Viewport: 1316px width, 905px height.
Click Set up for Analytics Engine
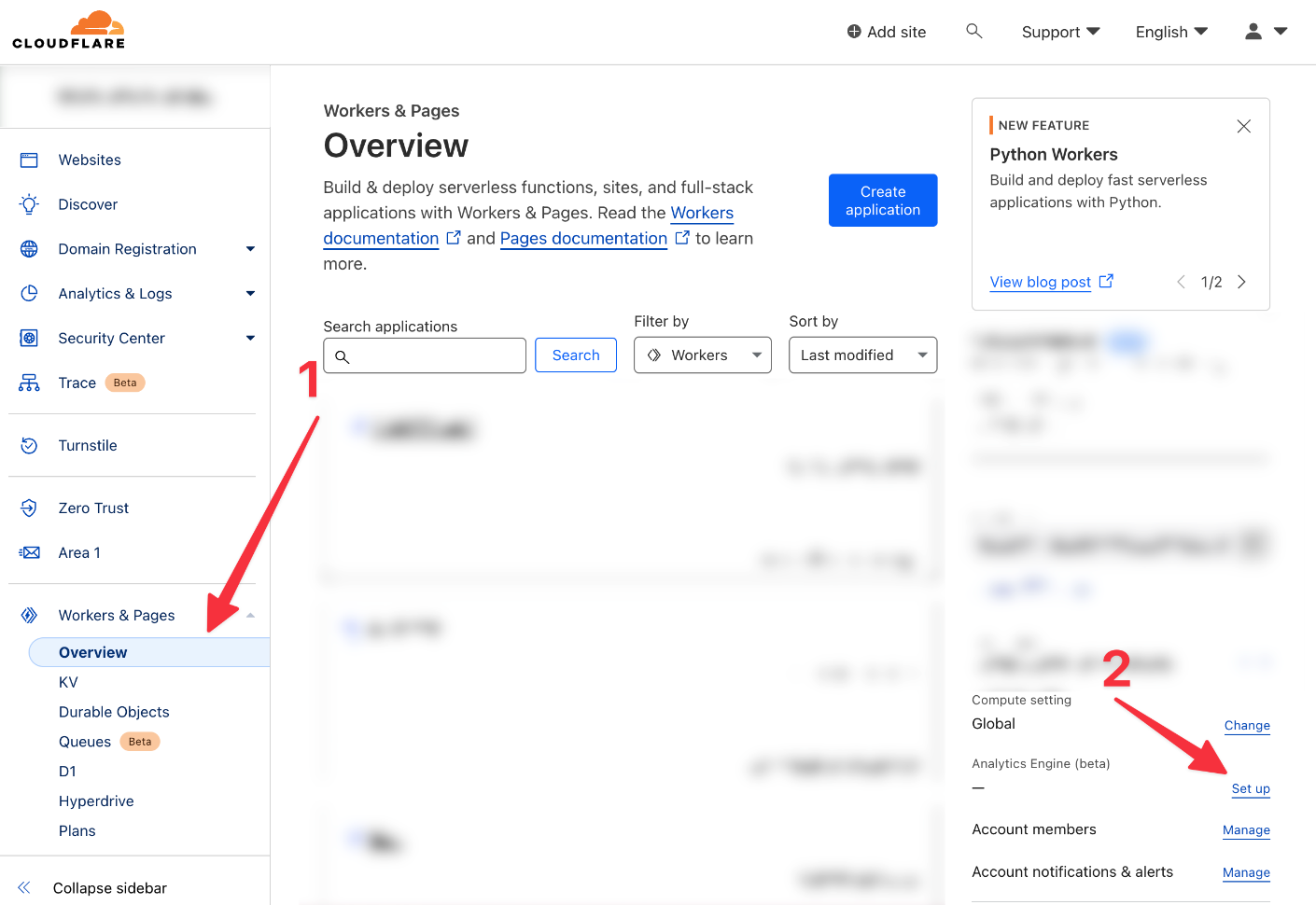(1250, 789)
